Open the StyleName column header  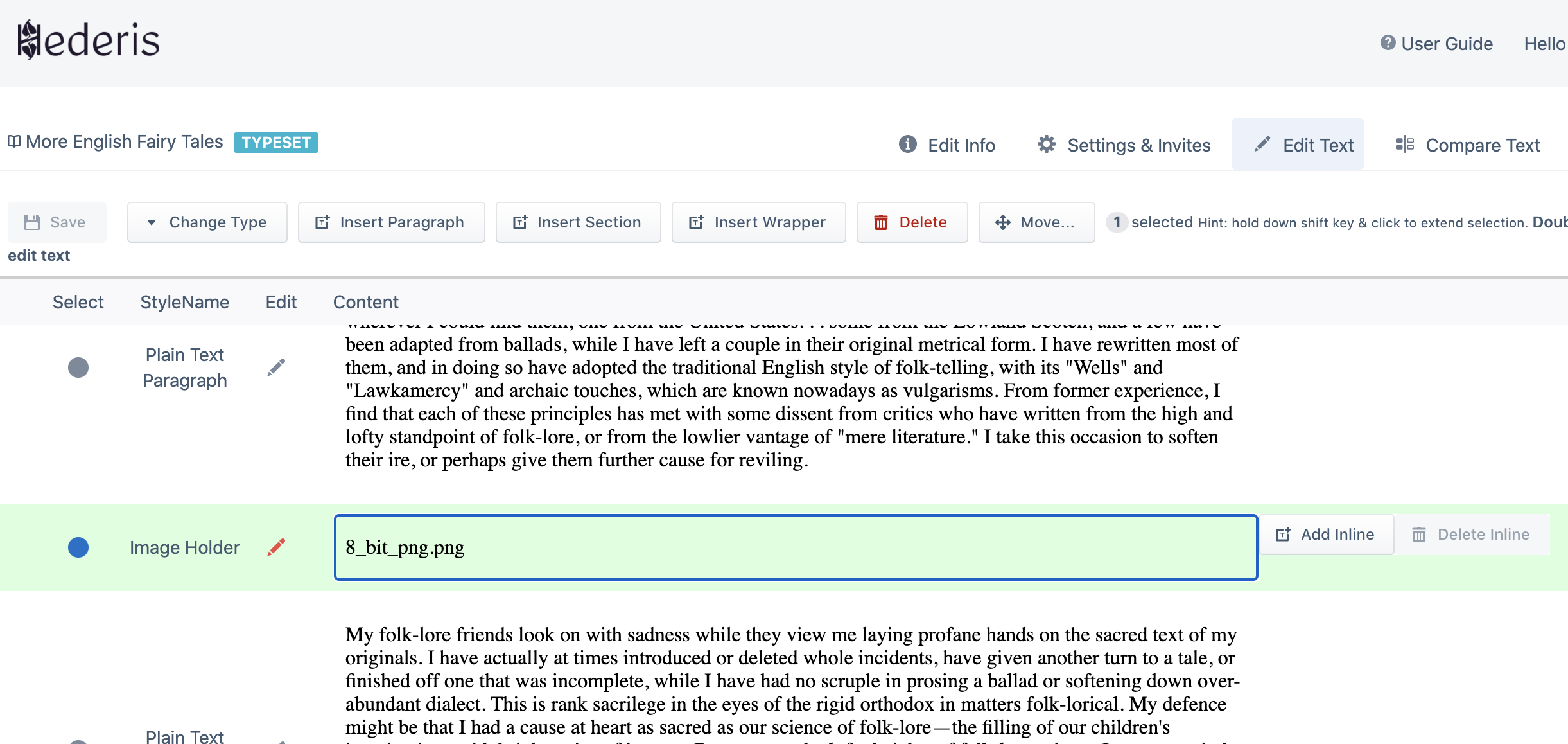coord(184,301)
